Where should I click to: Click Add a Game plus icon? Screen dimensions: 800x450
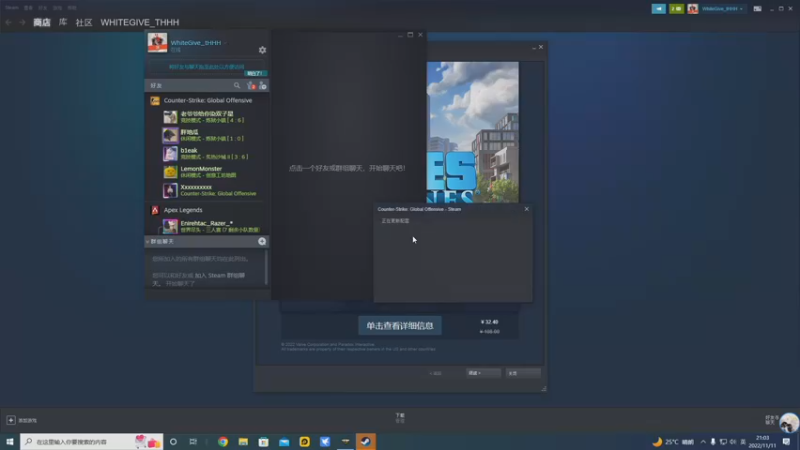click(x=11, y=420)
